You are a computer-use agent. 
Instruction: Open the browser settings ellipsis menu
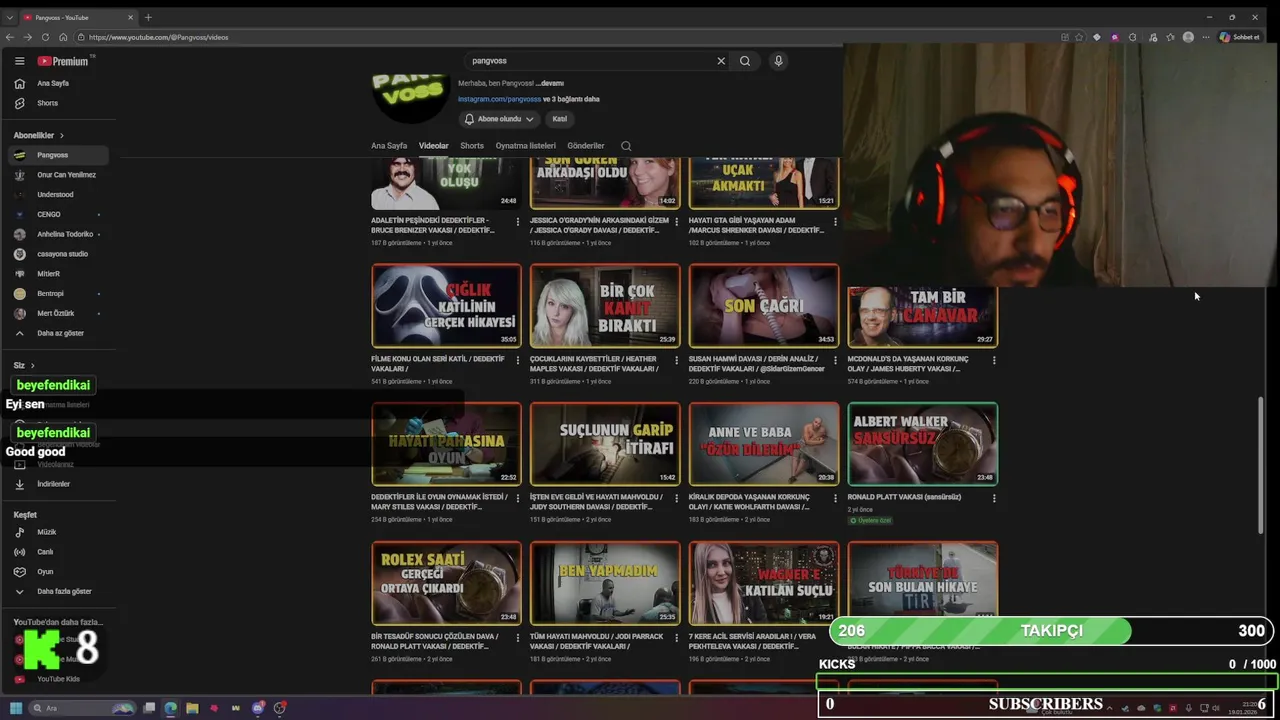point(1205,37)
